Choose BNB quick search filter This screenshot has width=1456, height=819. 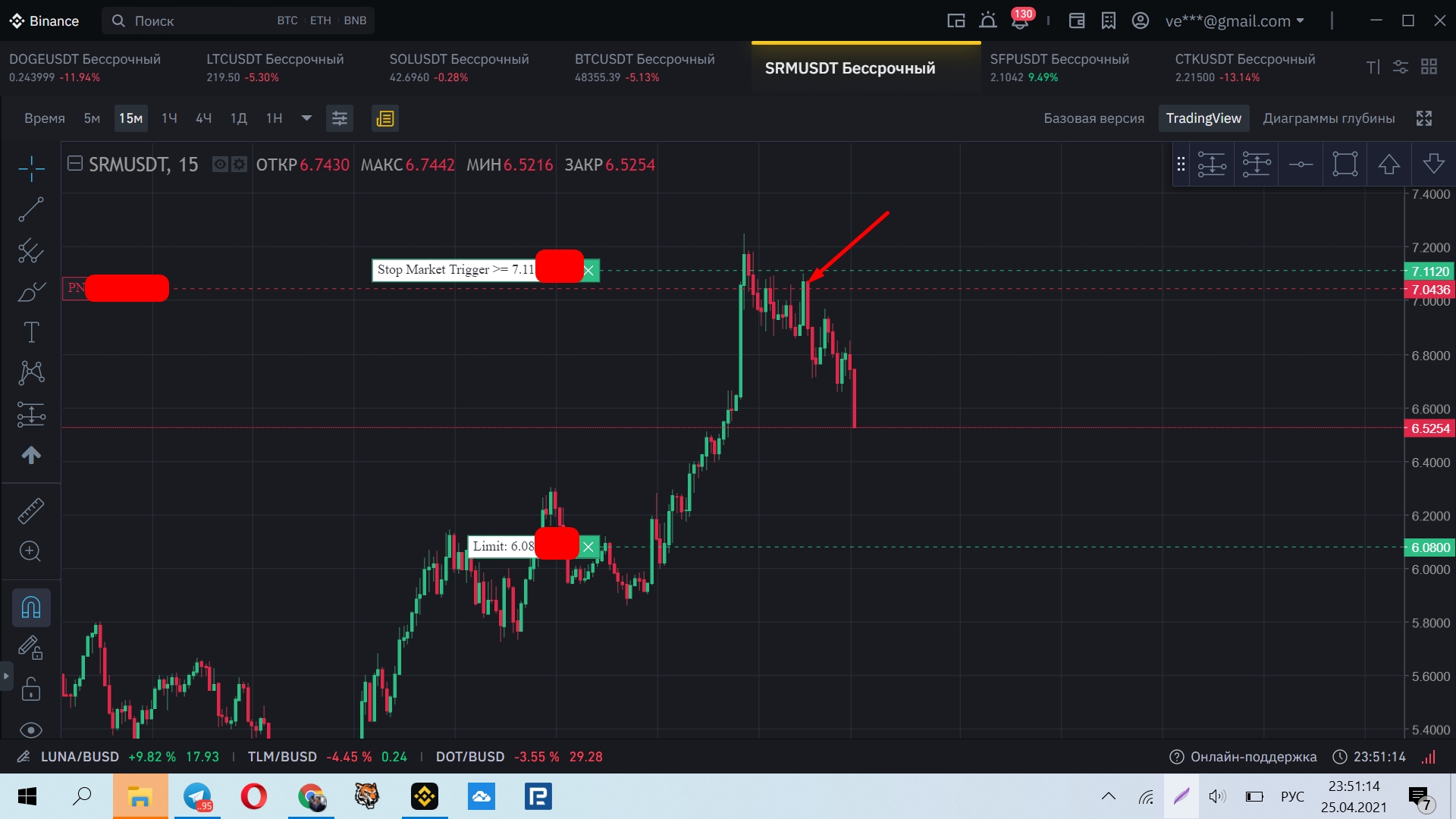[x=355, y=20]
